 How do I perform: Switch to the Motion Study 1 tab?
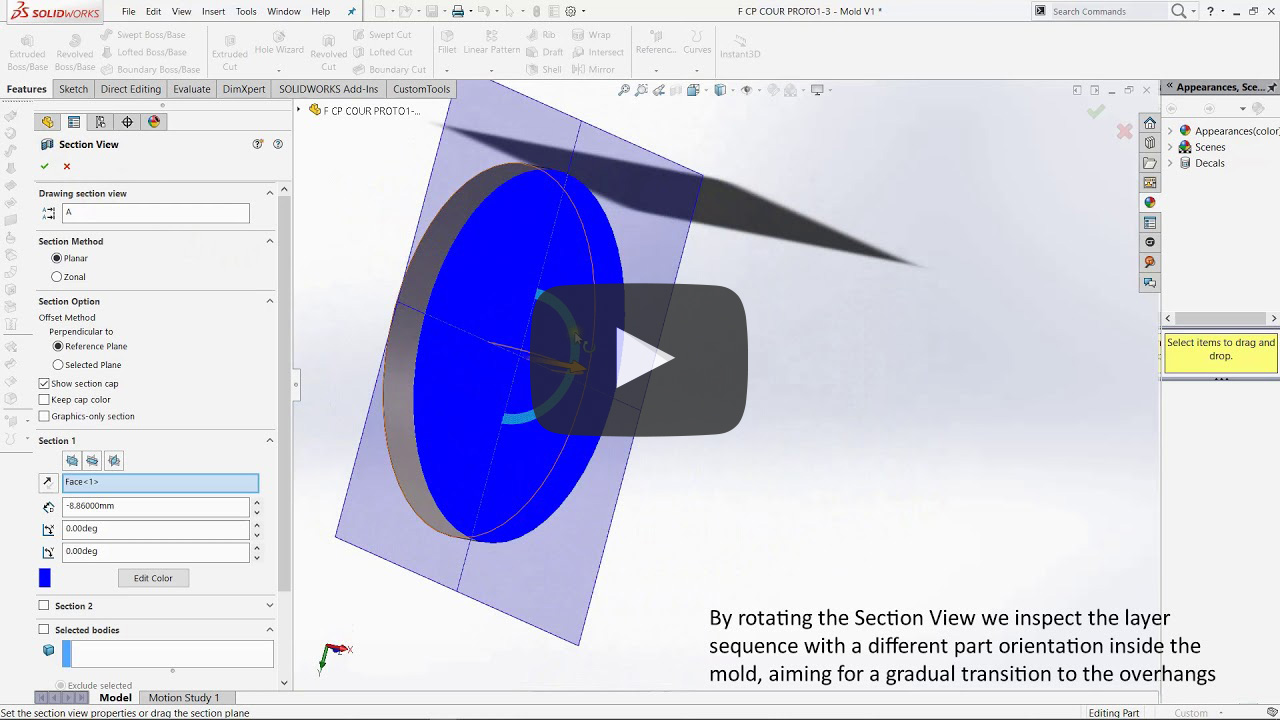click(184, 698)
